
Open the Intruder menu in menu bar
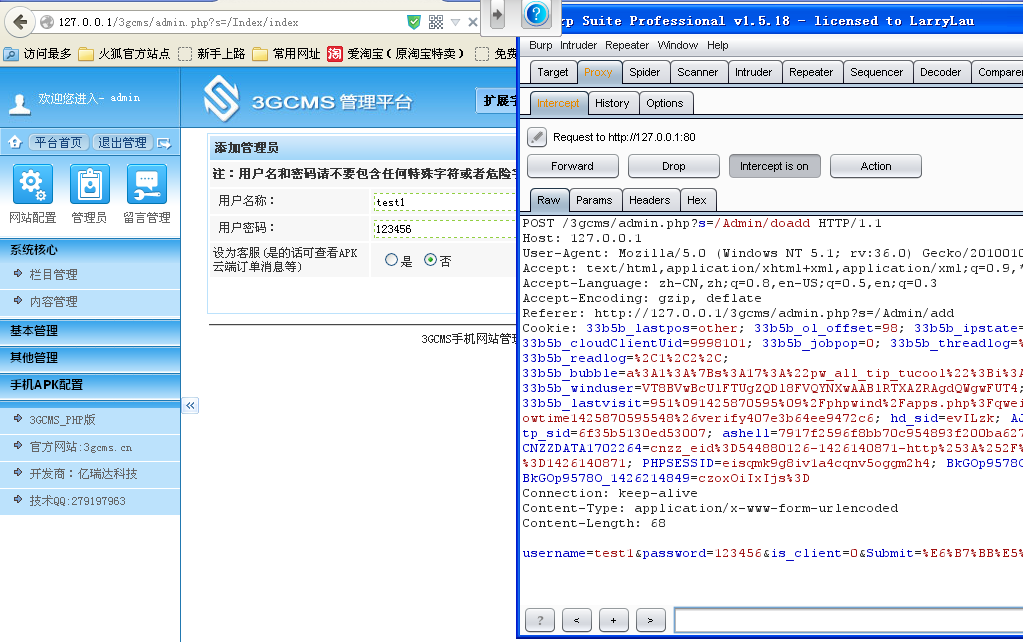[x=578, y=45]
